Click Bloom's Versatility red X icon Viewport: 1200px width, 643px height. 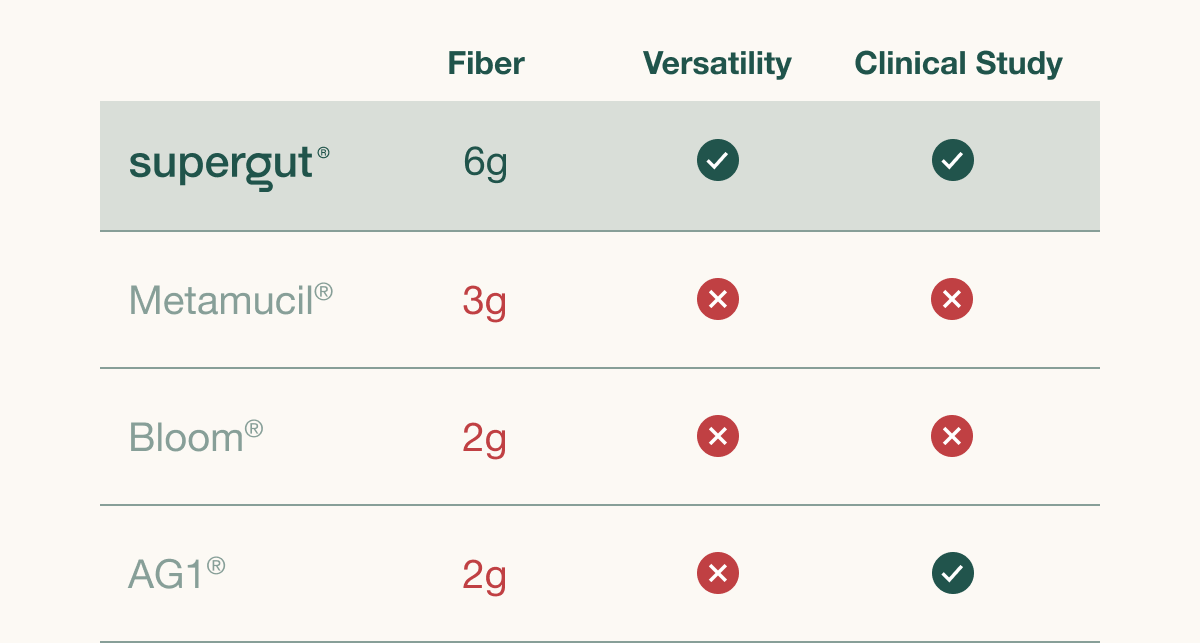(718, 436)
